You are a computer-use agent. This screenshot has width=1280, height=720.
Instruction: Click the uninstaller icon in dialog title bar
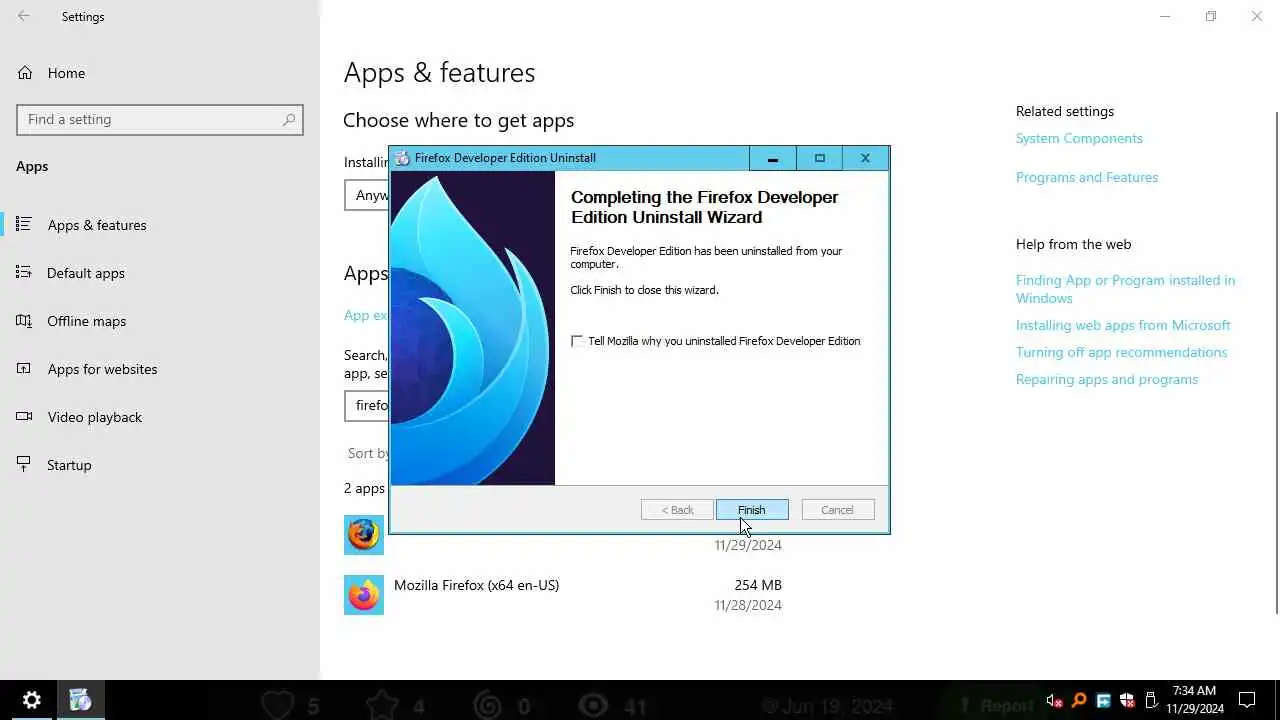coord(402,158)
